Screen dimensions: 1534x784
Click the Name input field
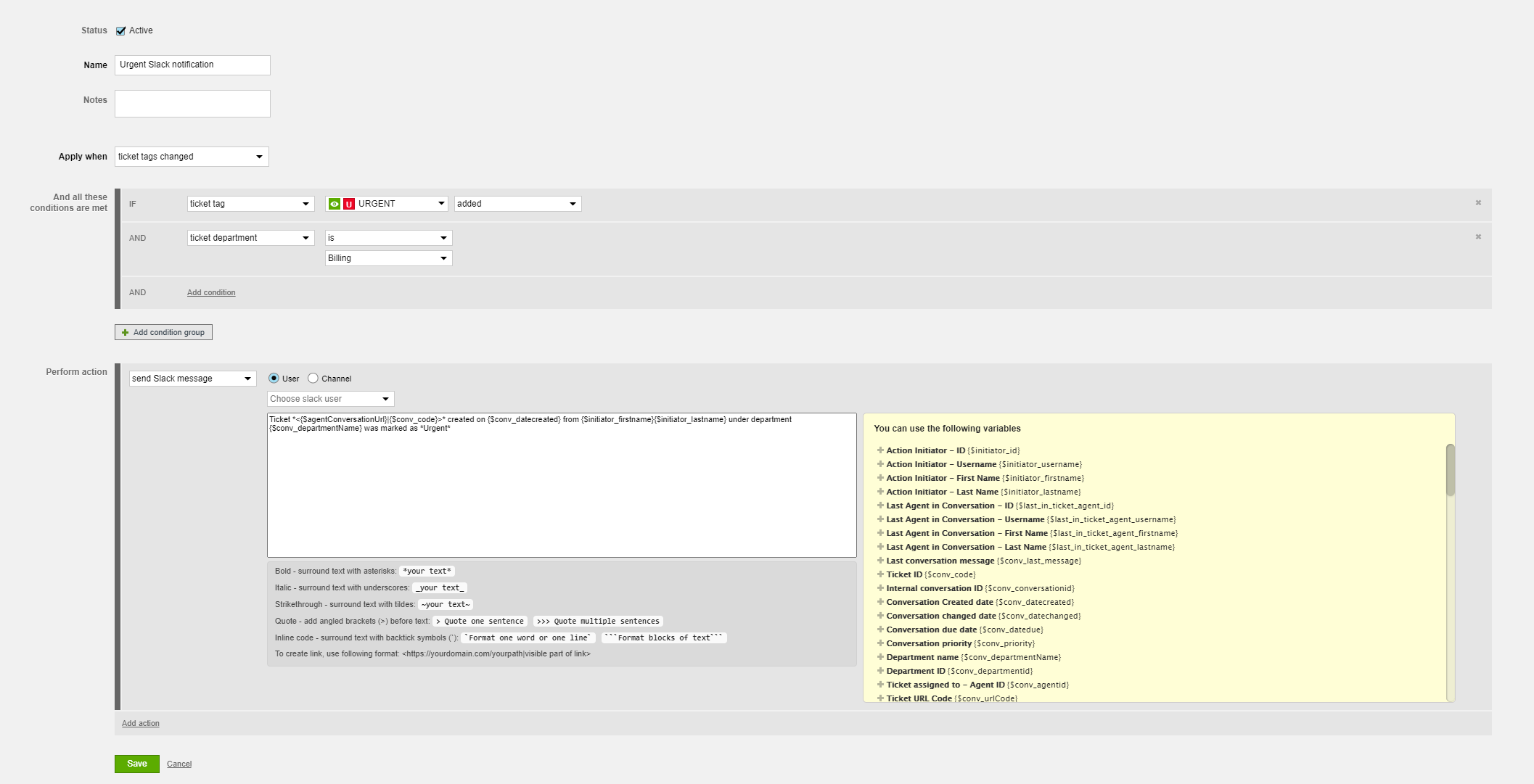[192, 65]
